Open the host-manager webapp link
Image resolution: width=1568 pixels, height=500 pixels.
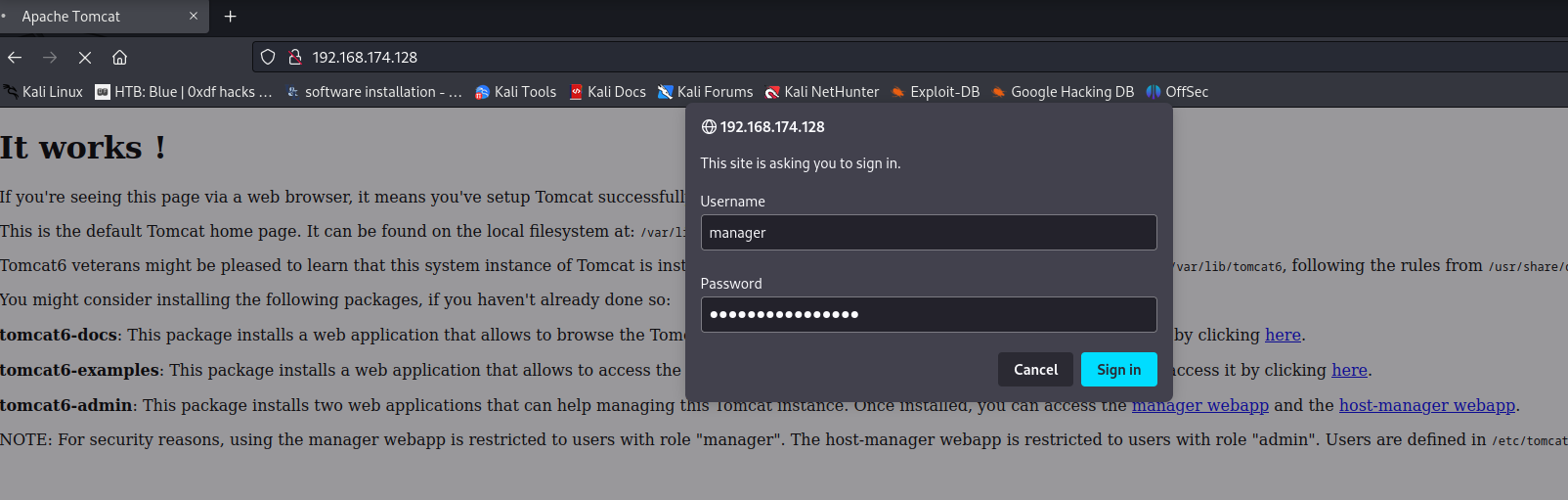click(1427, 405)
